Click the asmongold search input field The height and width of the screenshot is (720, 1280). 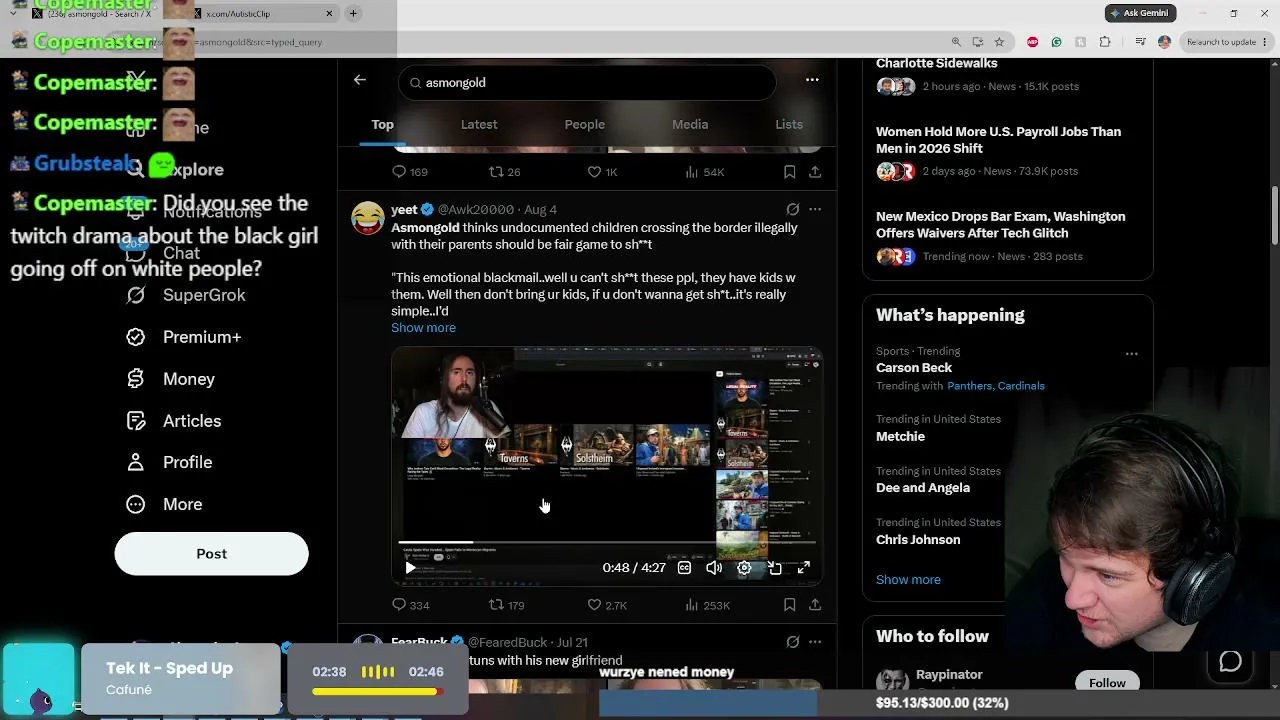[x=587, y=82]
